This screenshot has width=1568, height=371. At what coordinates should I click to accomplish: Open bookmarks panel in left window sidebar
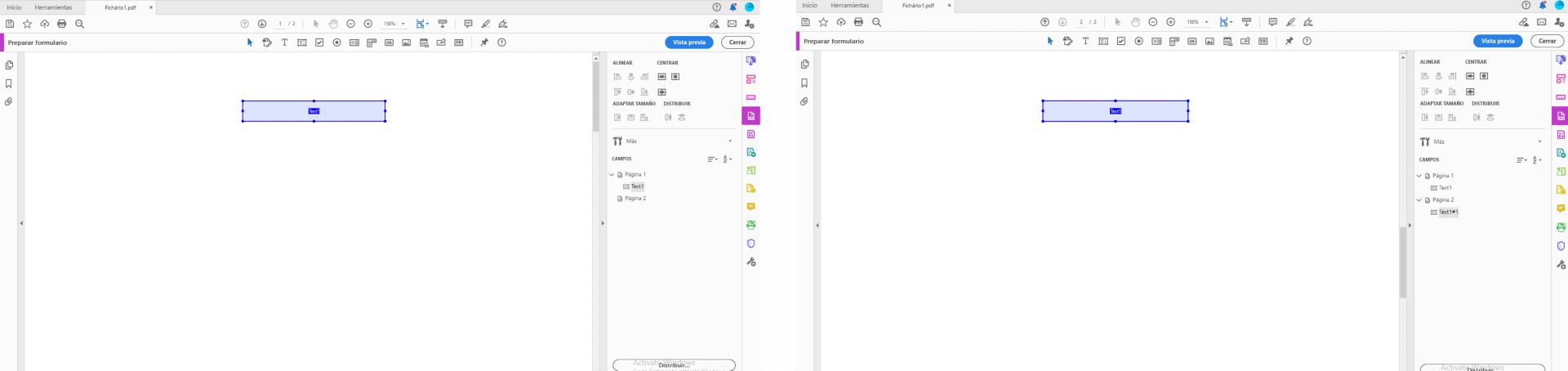coord(9,83)
